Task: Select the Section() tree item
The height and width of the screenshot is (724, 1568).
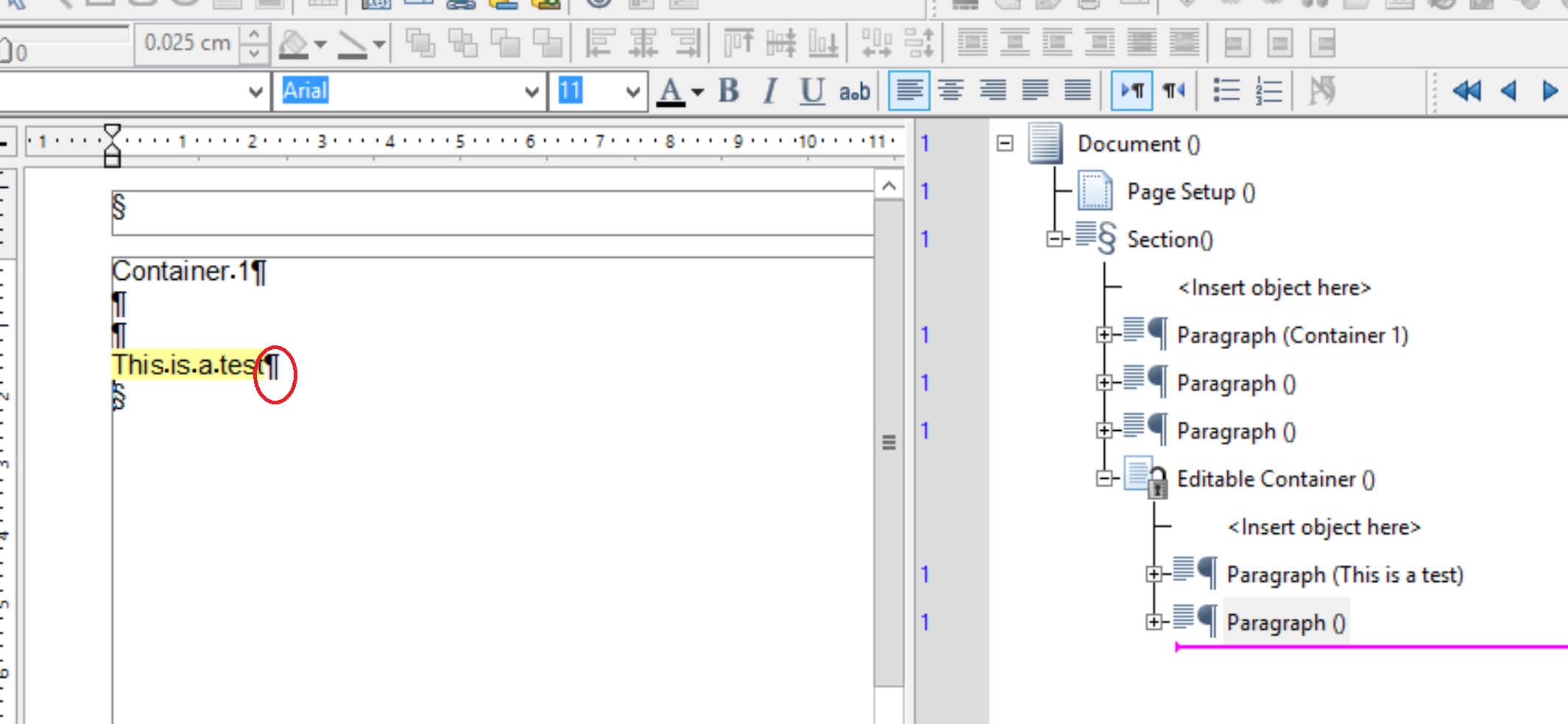Action: click(x=1170, y=239)
